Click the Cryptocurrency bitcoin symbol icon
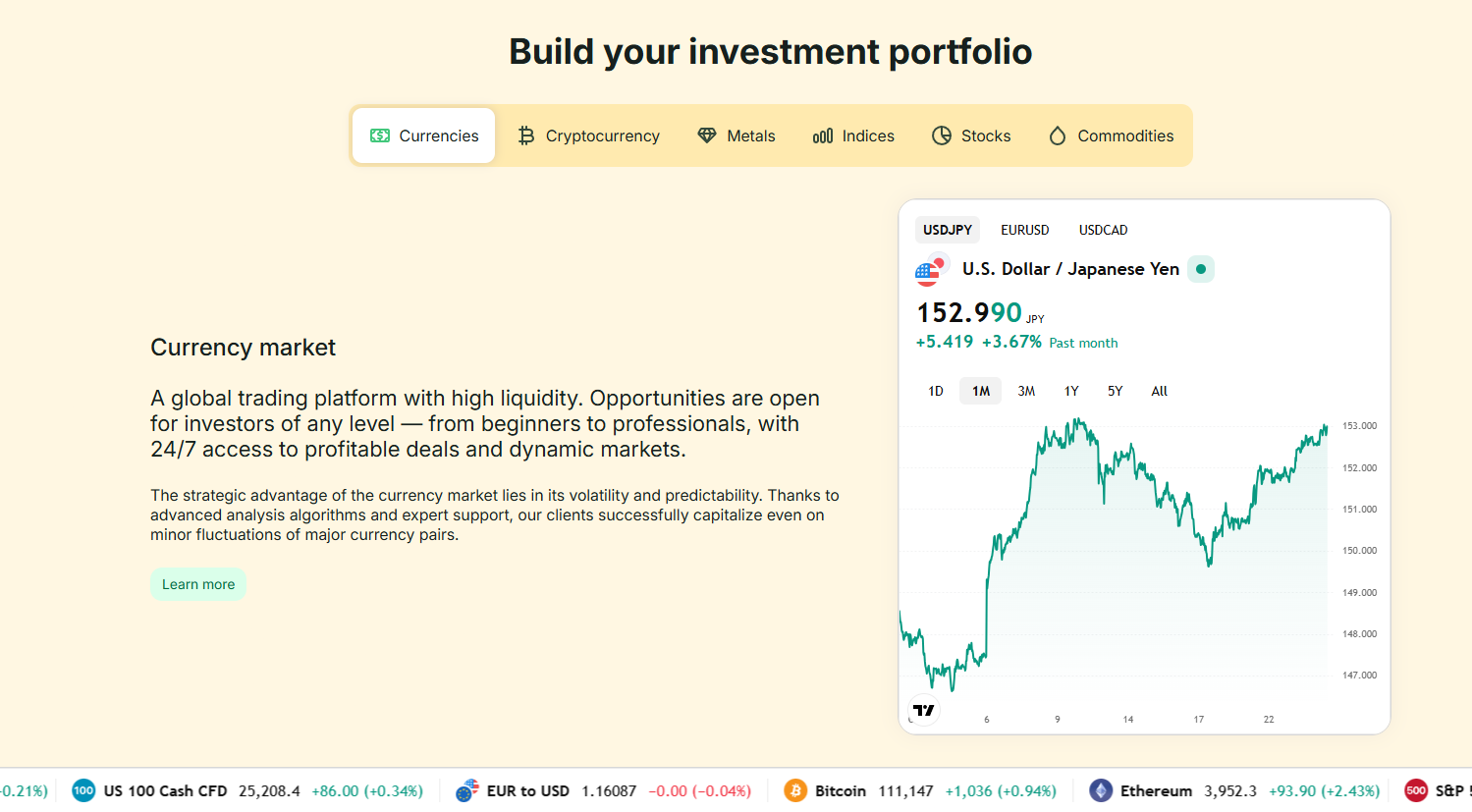The height and width of the screenshot is (812, 1472). pos(526,135)
